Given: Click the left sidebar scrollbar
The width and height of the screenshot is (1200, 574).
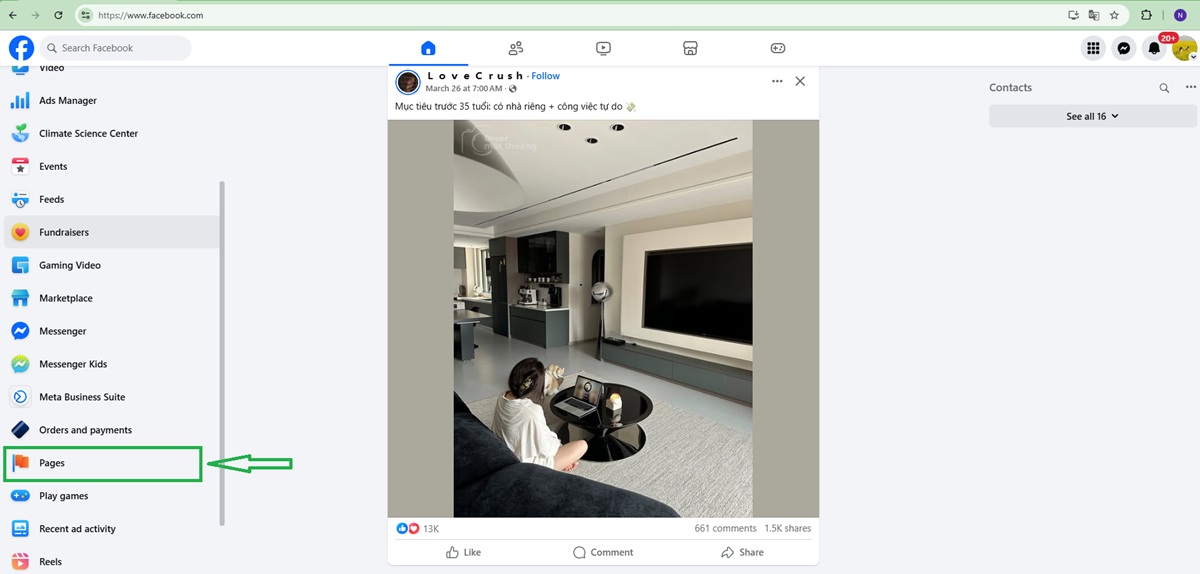Looking at the screenshot, I should coord(222,352).
